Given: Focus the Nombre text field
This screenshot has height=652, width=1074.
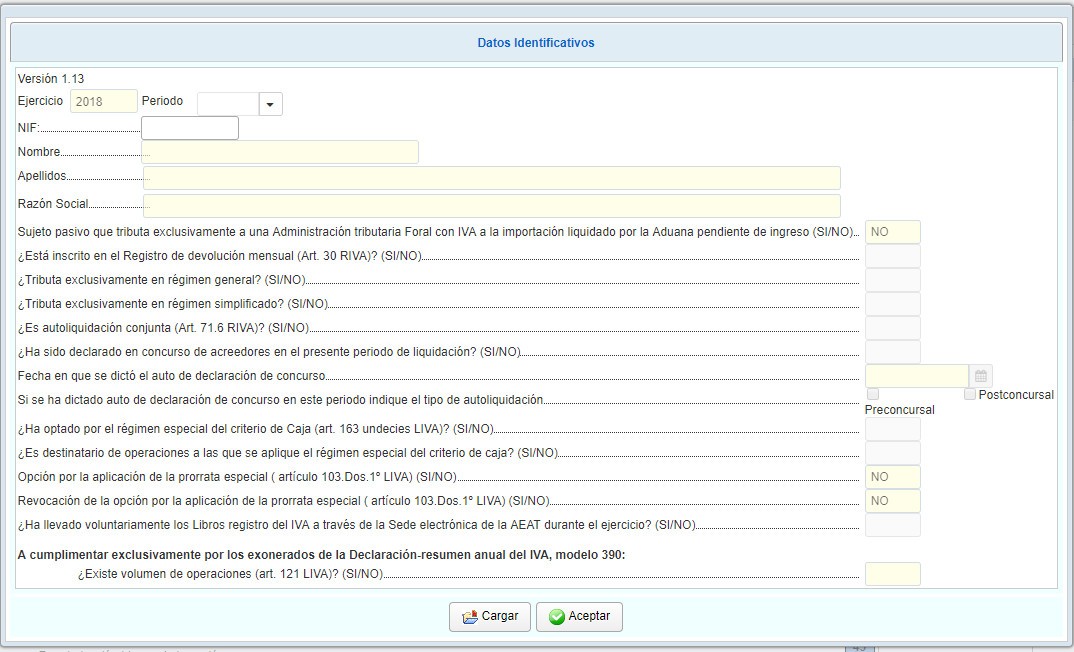Looking at the screenshot, I should (280, 152).
